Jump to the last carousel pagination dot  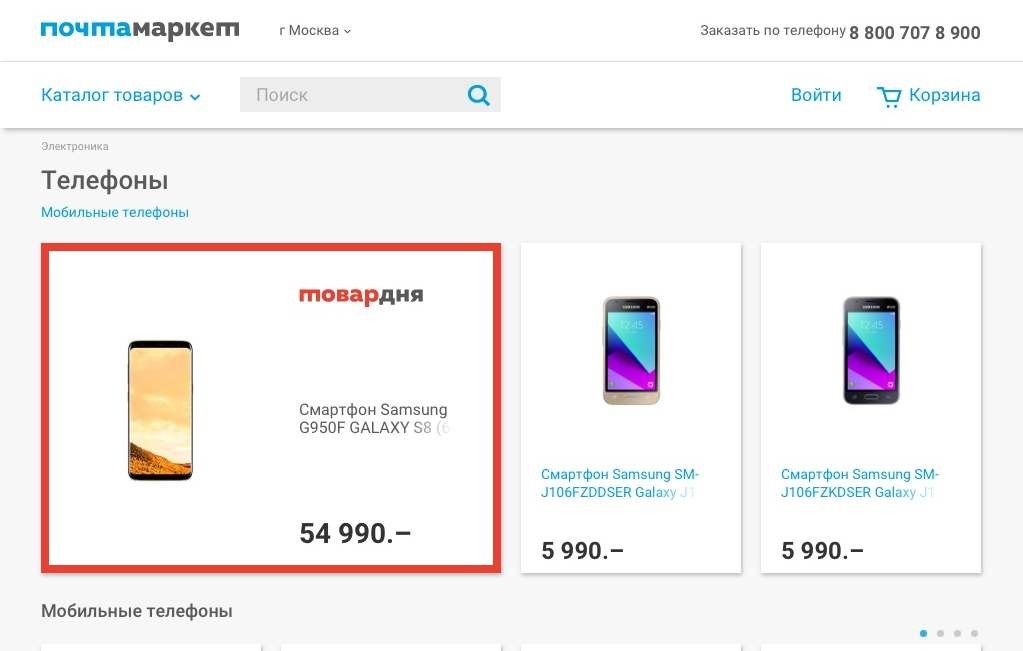(974, 633)
